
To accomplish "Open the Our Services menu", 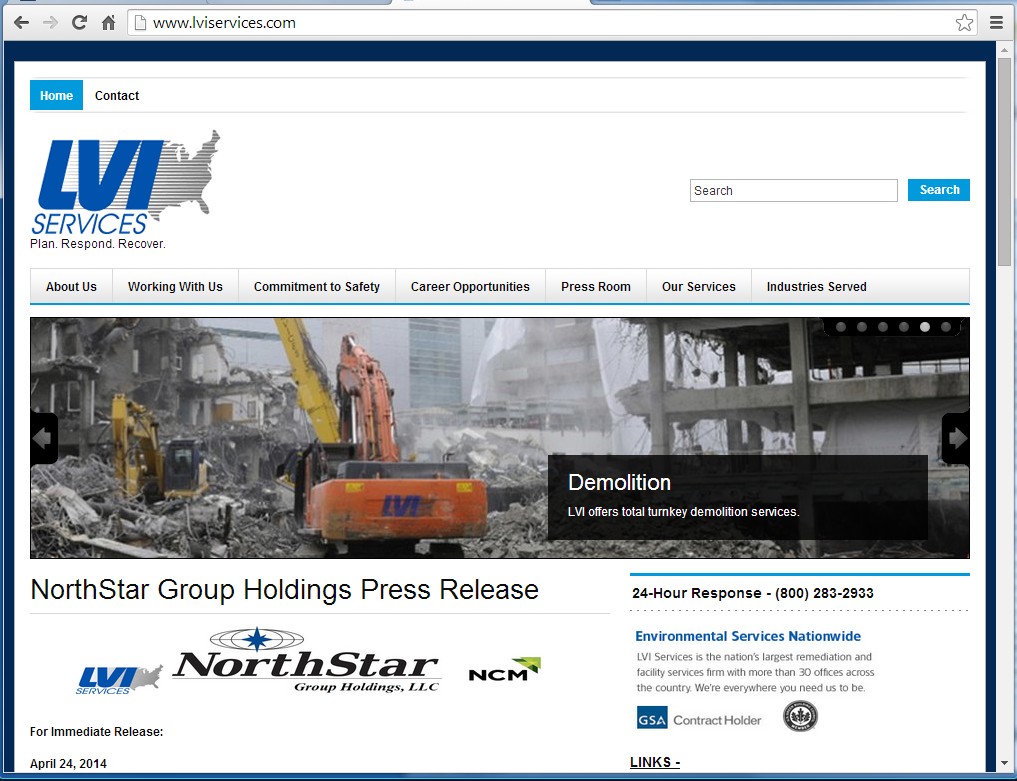I will coord(699,287).
